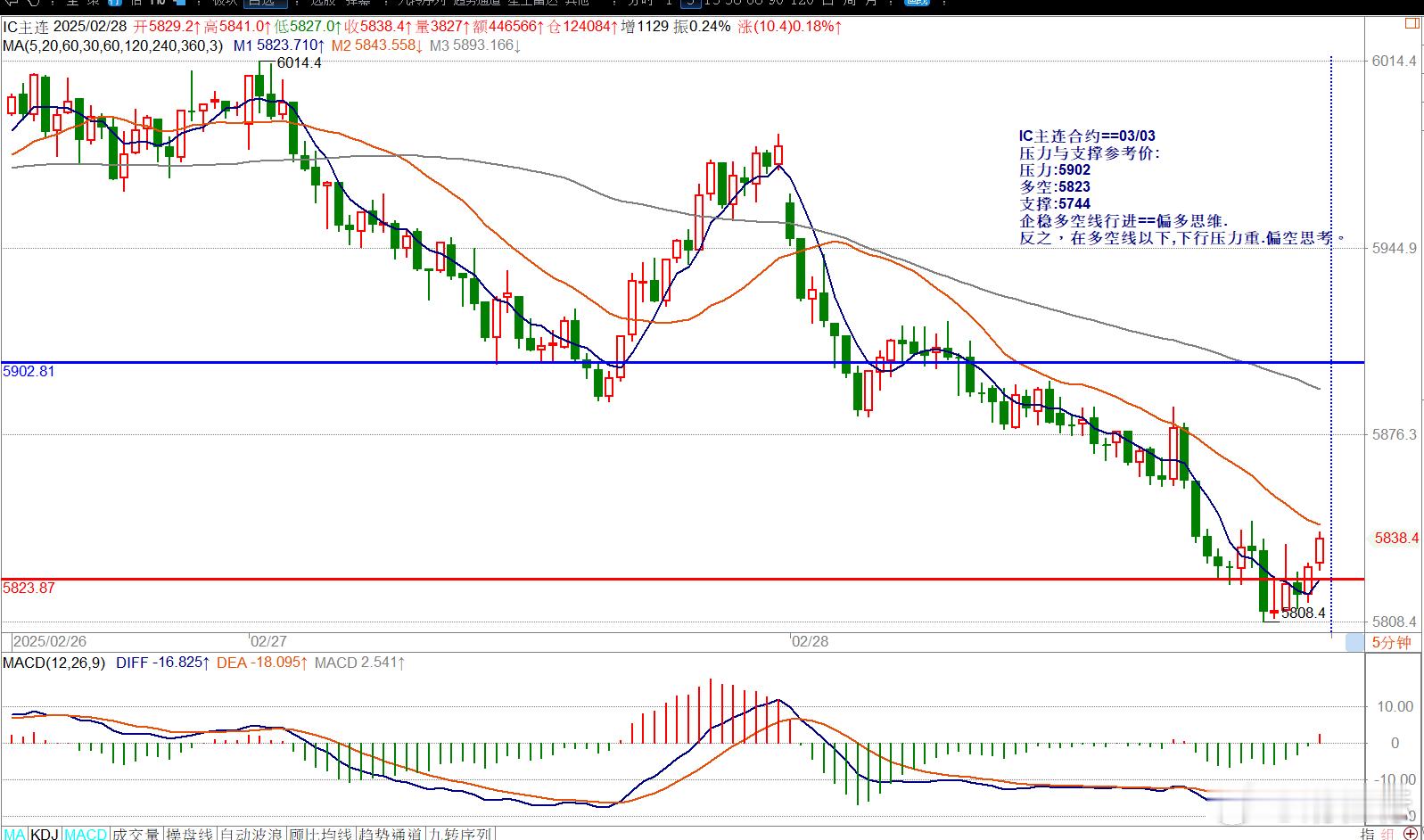Click the 多空:5823 annotation line
The width and height of the screenshot is (1424, 840).
pos(1055,186)
